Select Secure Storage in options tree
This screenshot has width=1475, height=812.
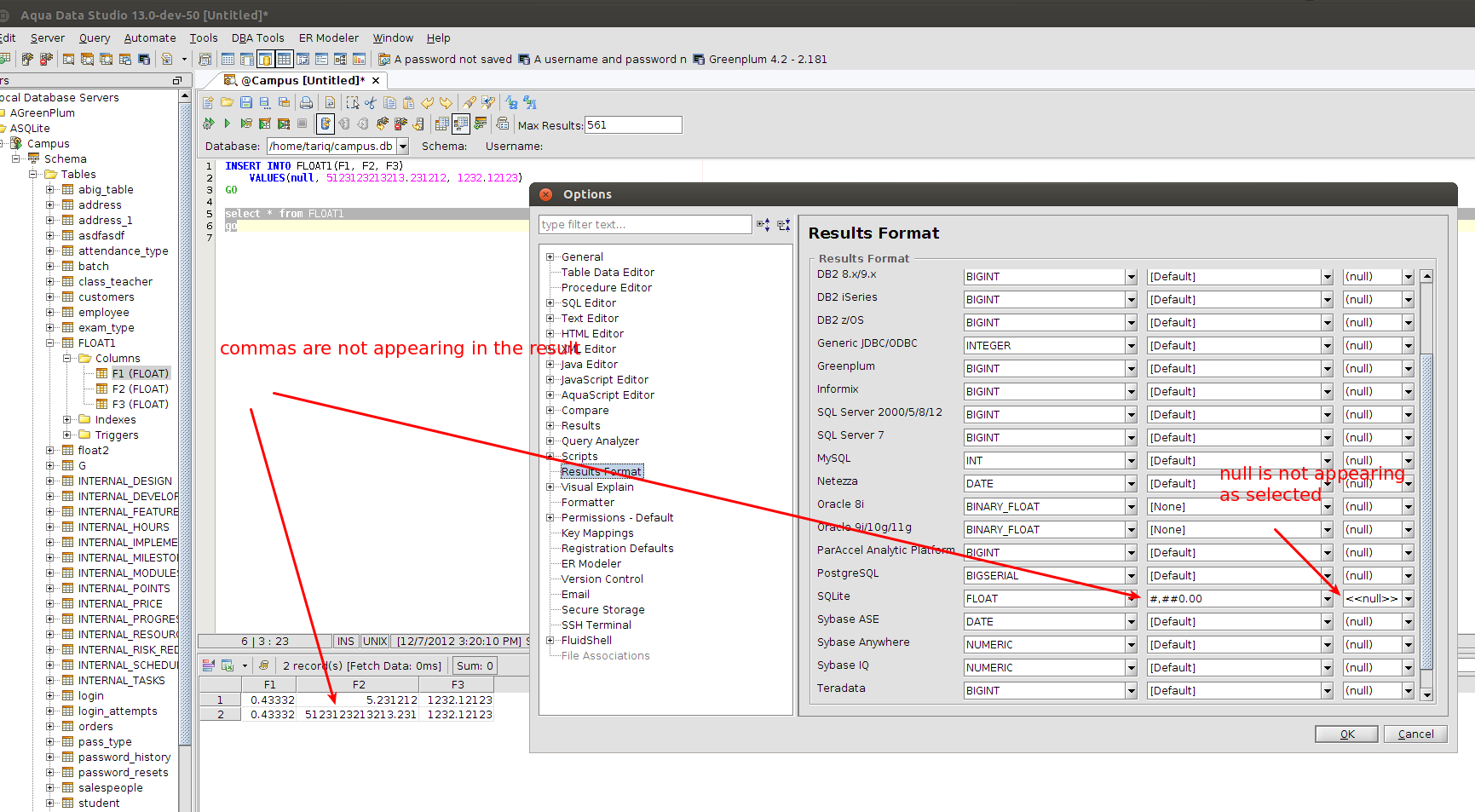tap(602, 610)
